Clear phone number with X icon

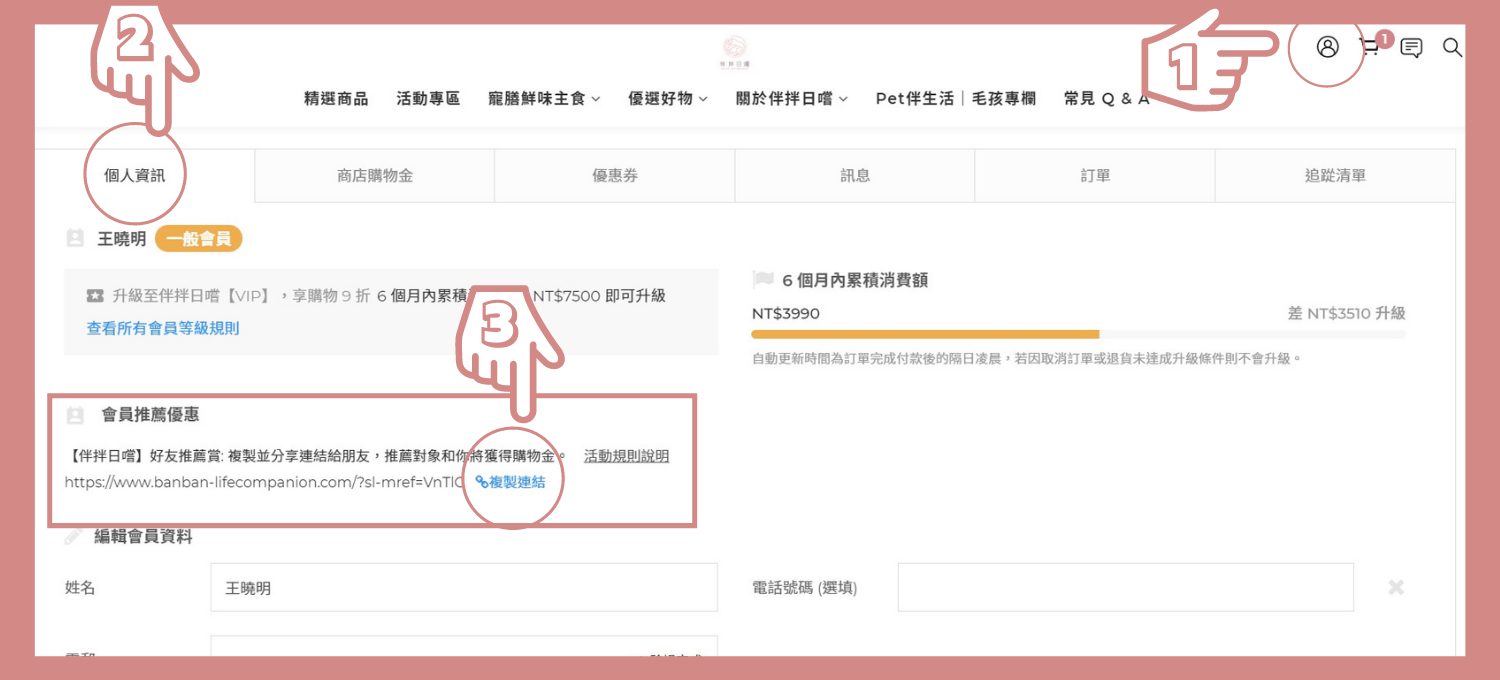1396,587
